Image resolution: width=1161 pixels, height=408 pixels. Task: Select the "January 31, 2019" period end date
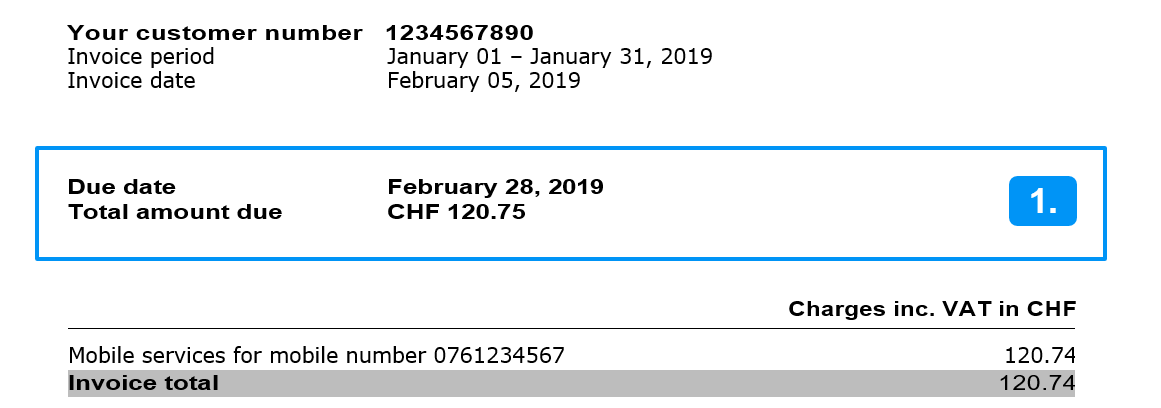point(619,57)
